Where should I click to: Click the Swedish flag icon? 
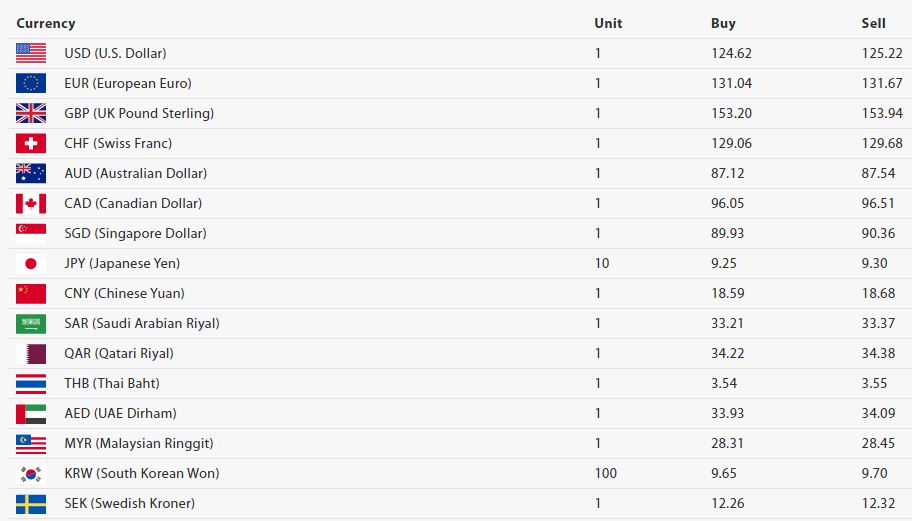tap(31, 504)
